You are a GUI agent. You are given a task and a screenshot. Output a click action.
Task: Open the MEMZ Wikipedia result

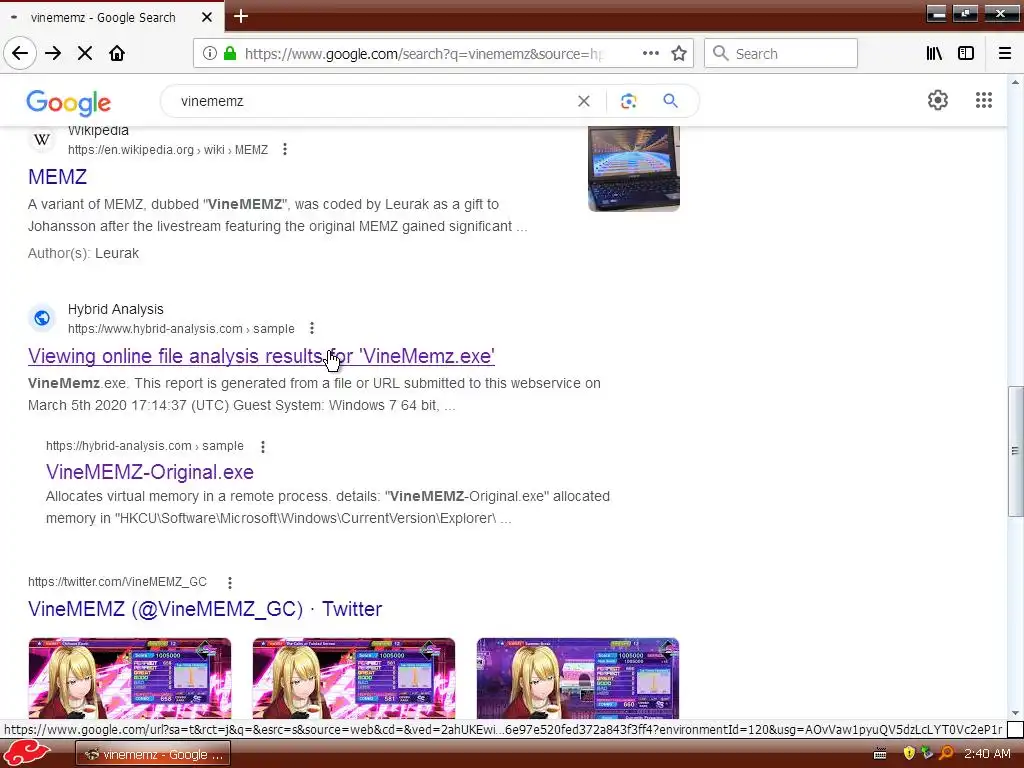[57, 177]
